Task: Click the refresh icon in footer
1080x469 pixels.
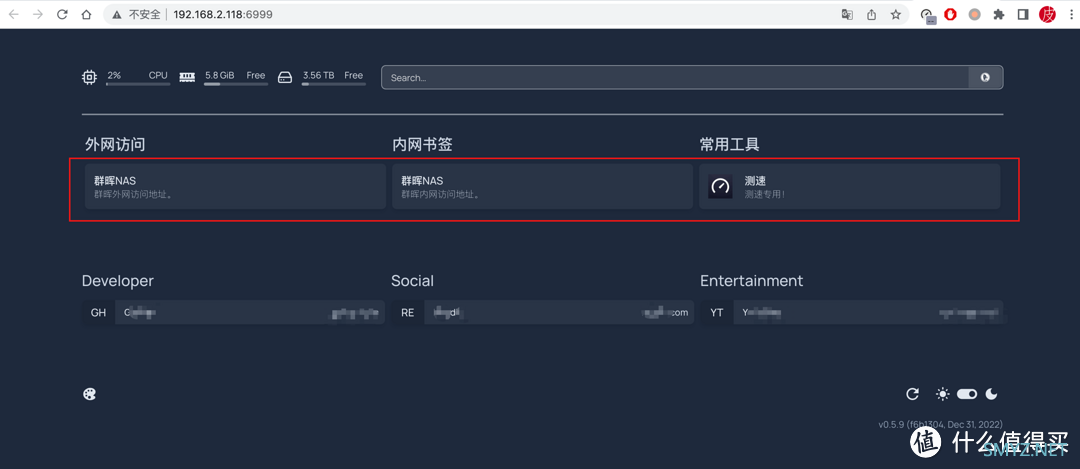Action: (913, 394)
